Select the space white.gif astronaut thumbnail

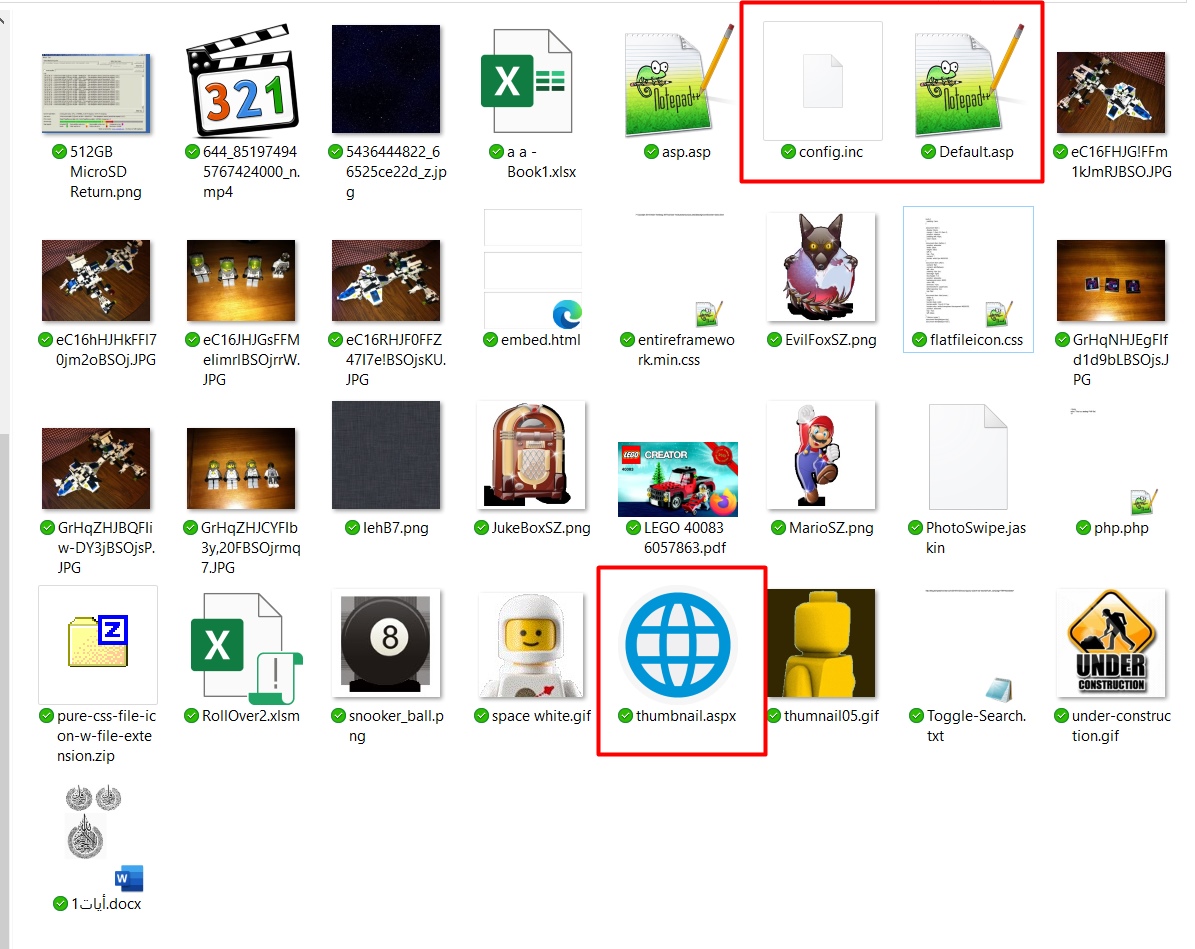point(531,644)
